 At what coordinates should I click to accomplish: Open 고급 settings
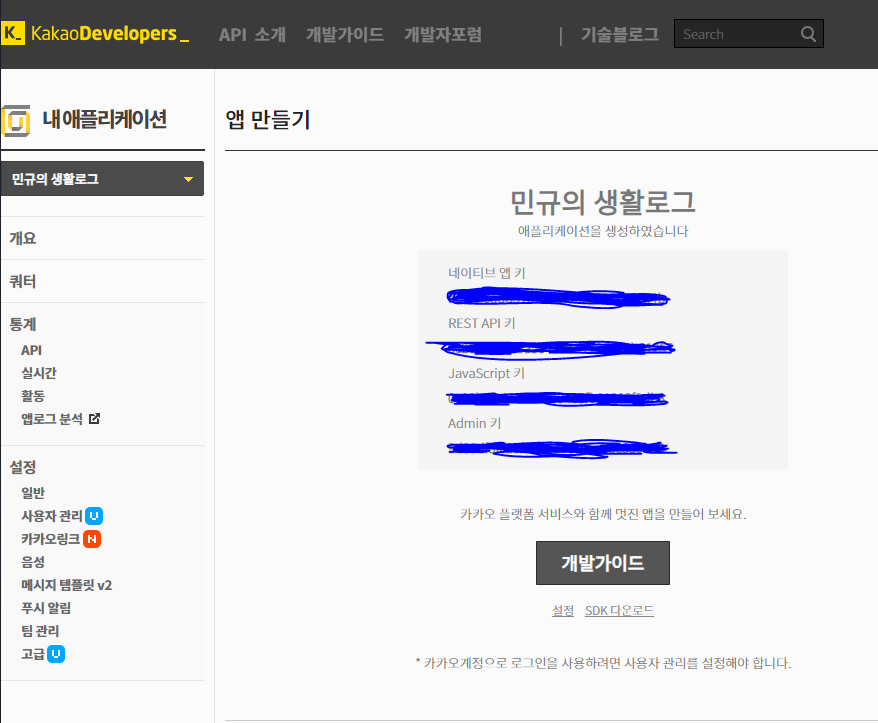(x=32, y=654)
